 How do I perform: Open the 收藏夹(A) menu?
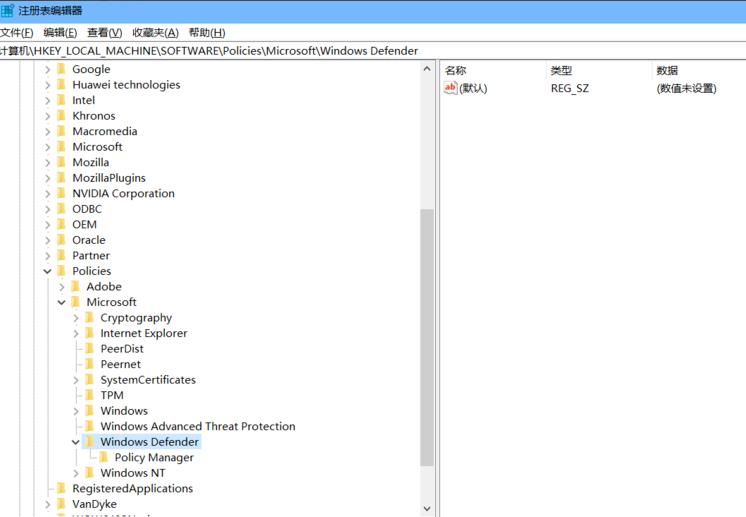(156, 32)
